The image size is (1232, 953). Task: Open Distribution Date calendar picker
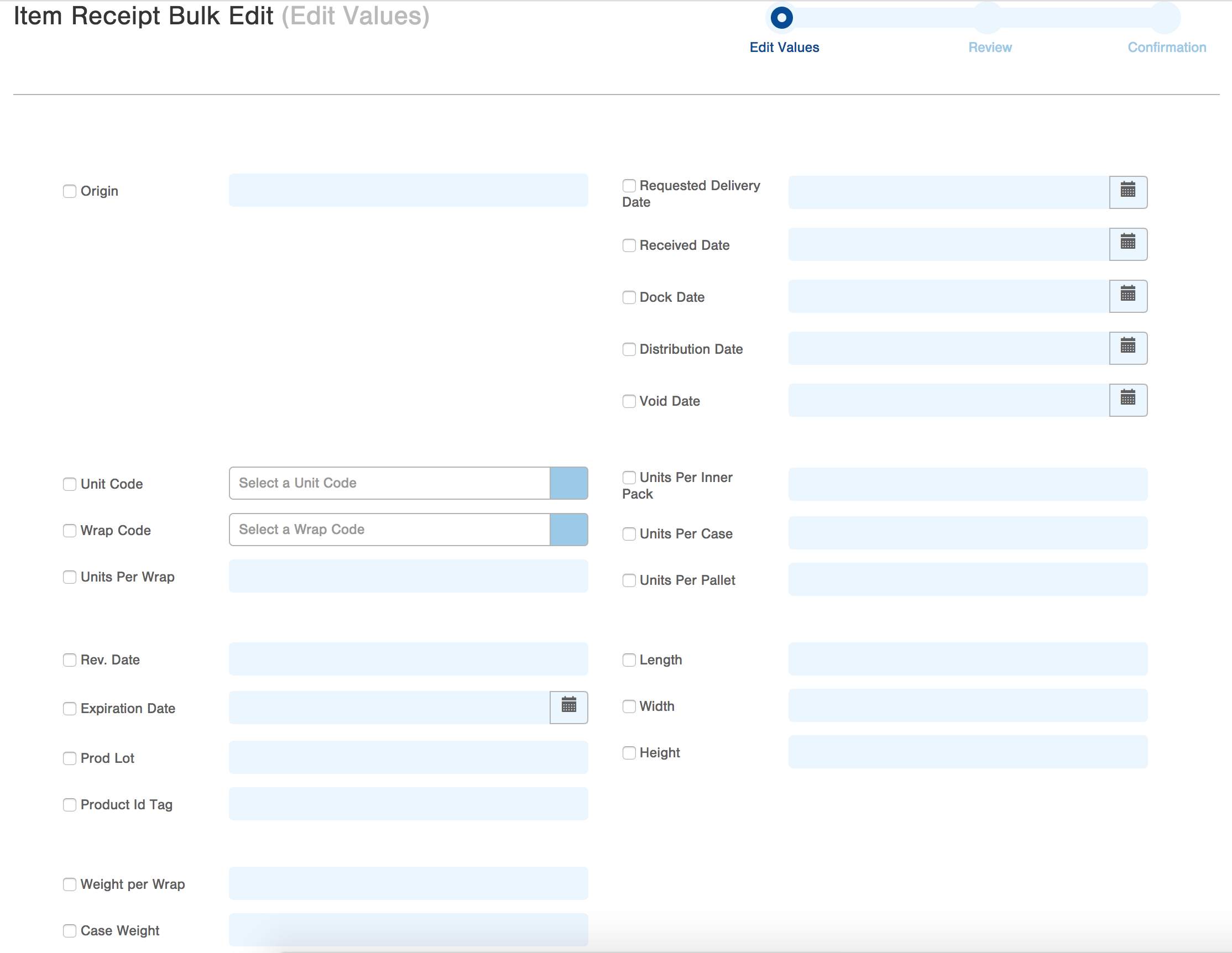(x=1127, y=347)
